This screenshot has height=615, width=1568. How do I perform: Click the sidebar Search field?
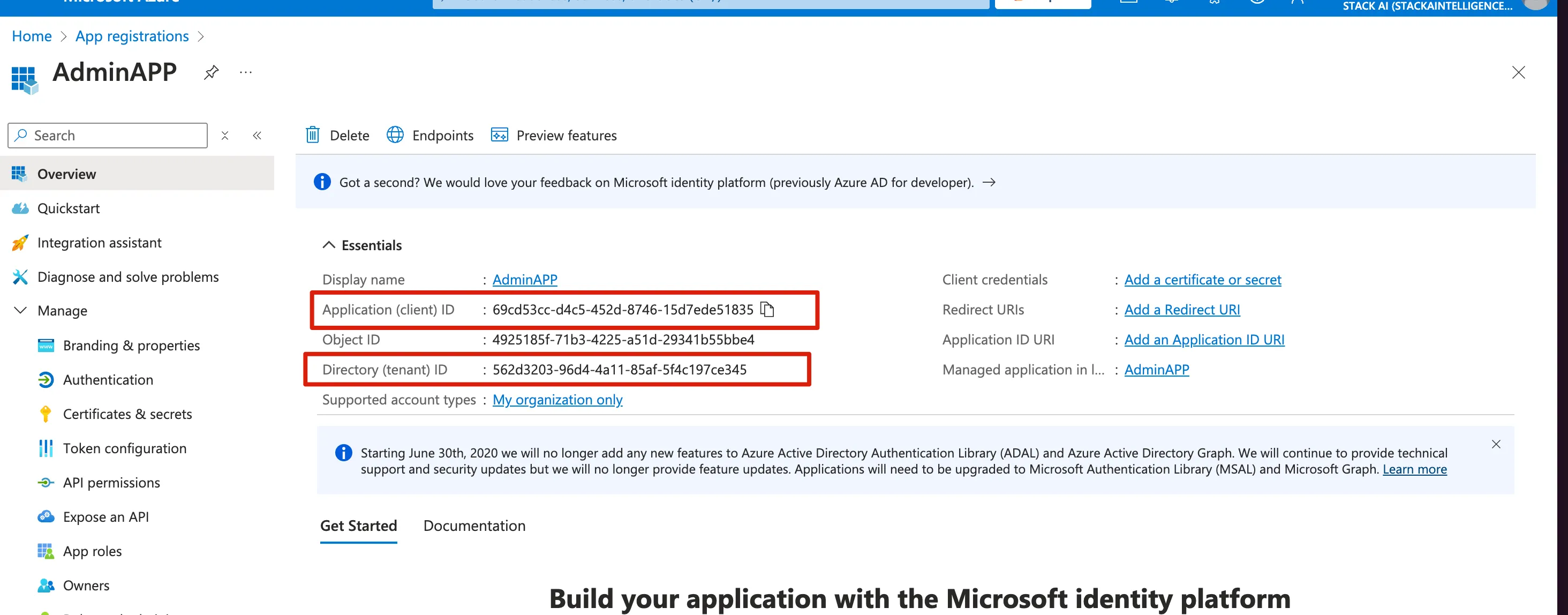(x=116, y=135)
